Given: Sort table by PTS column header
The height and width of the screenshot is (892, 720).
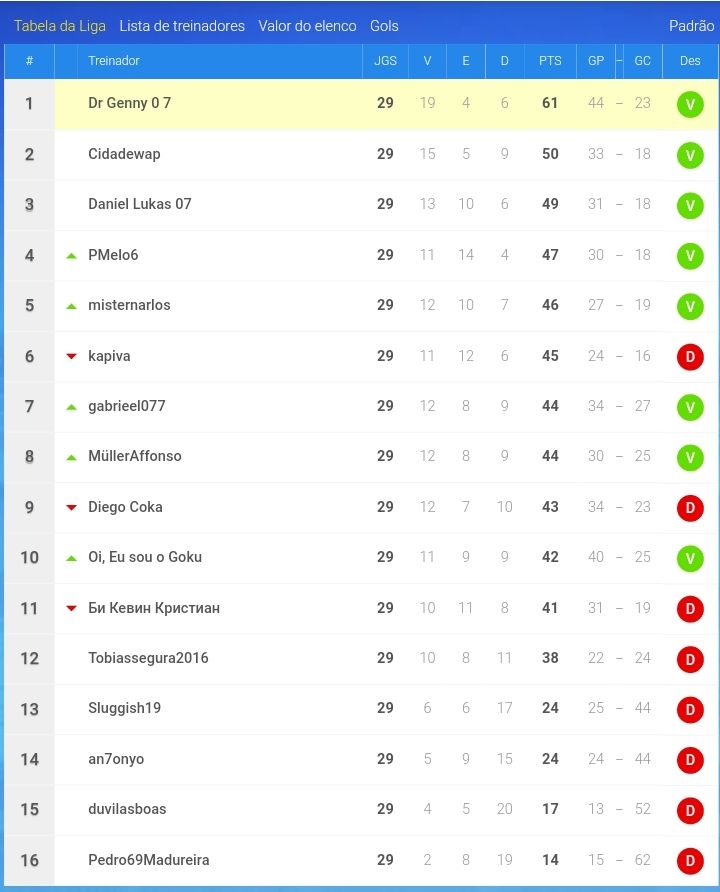Looking at the screenshot, I should pos(550,61).
